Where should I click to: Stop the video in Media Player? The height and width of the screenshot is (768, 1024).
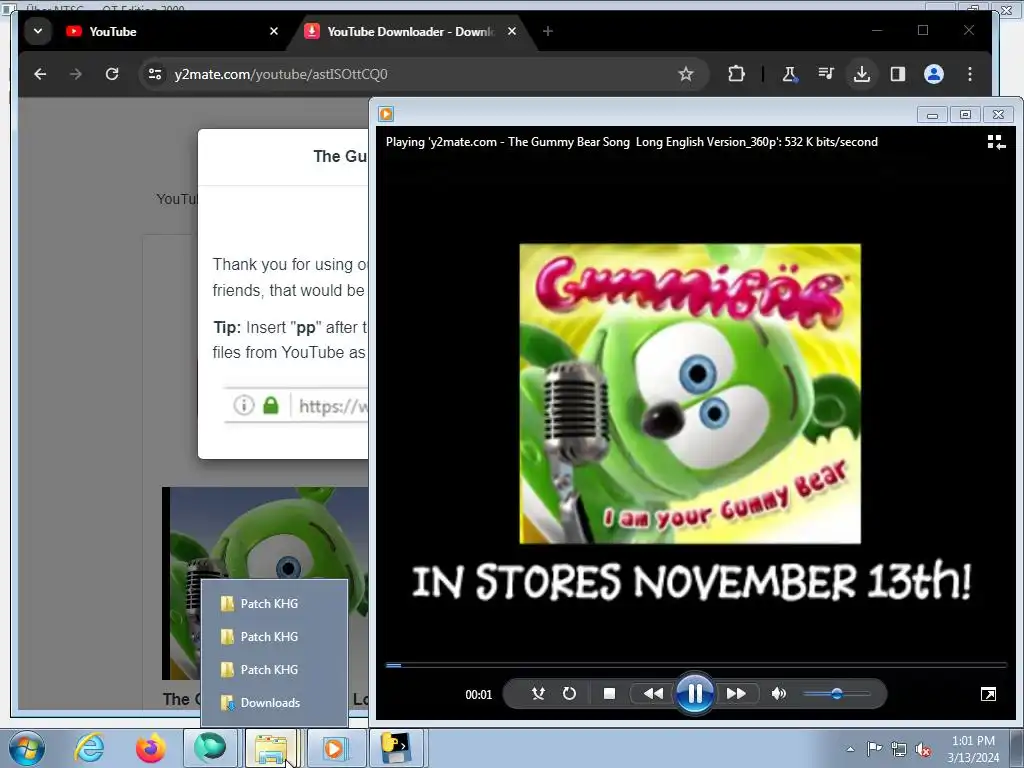pos(609,694)
